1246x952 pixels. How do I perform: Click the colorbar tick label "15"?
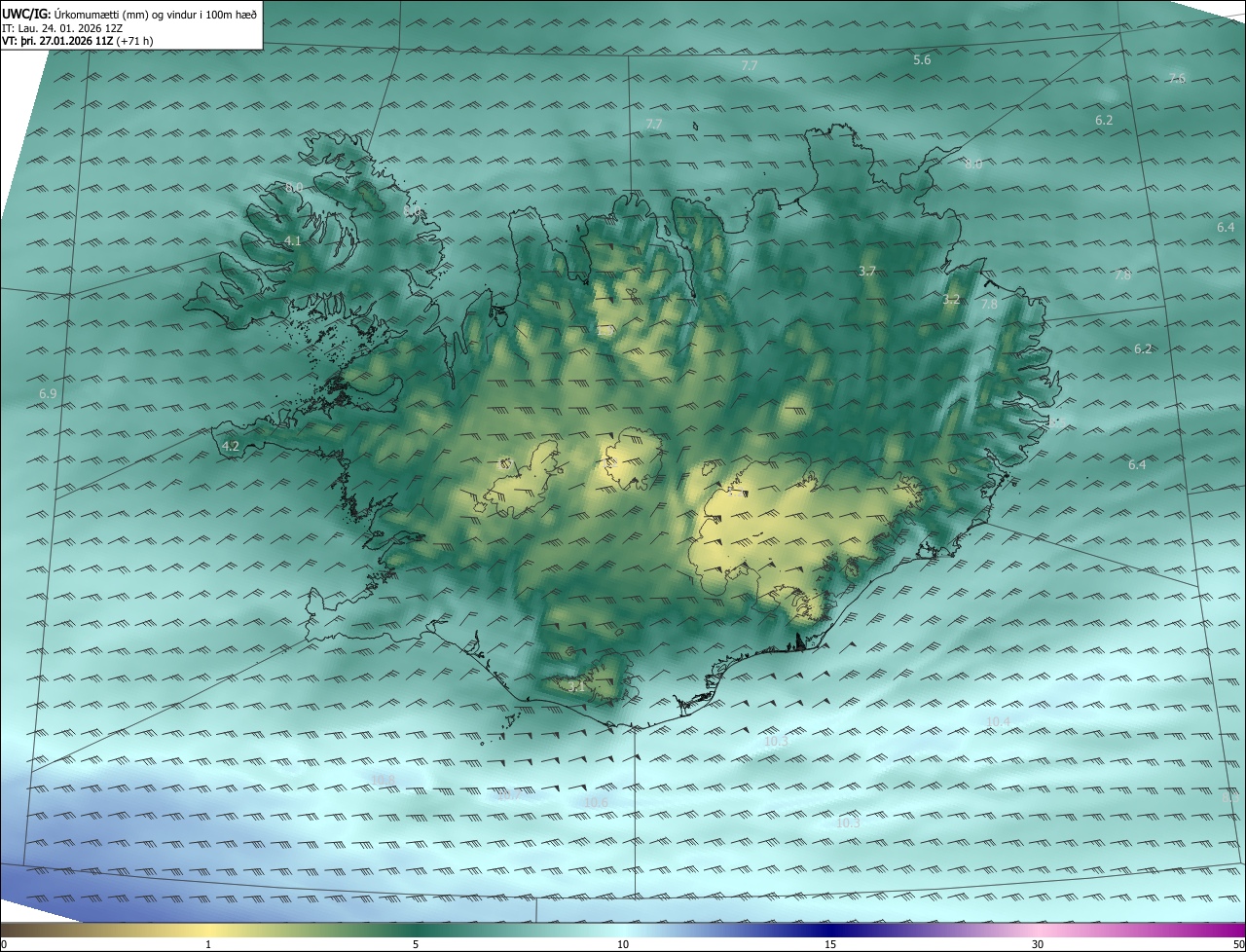click(830, 944)
